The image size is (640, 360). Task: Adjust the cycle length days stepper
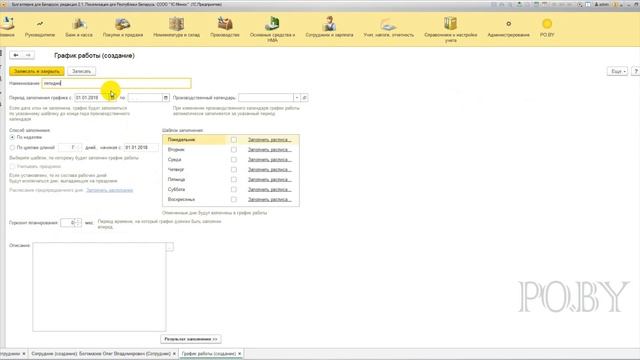pyautogui.click(x=79, y=147)
